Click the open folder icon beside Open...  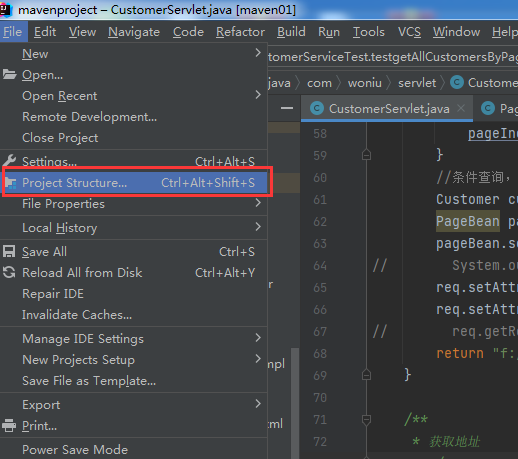coord(9,74)
